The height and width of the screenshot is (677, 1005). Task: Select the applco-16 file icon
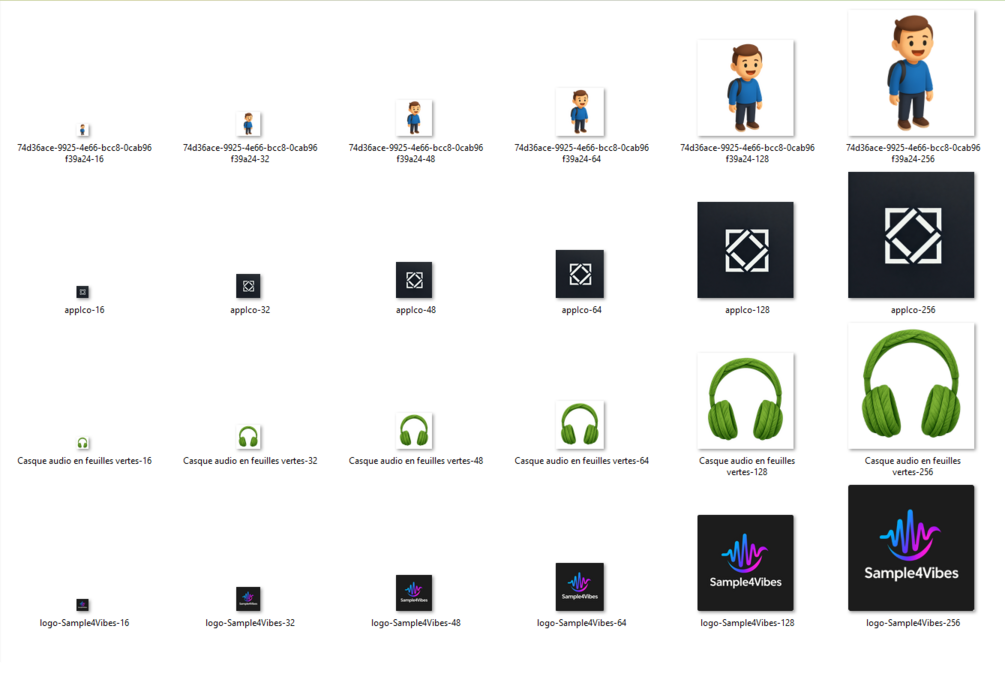83,292
